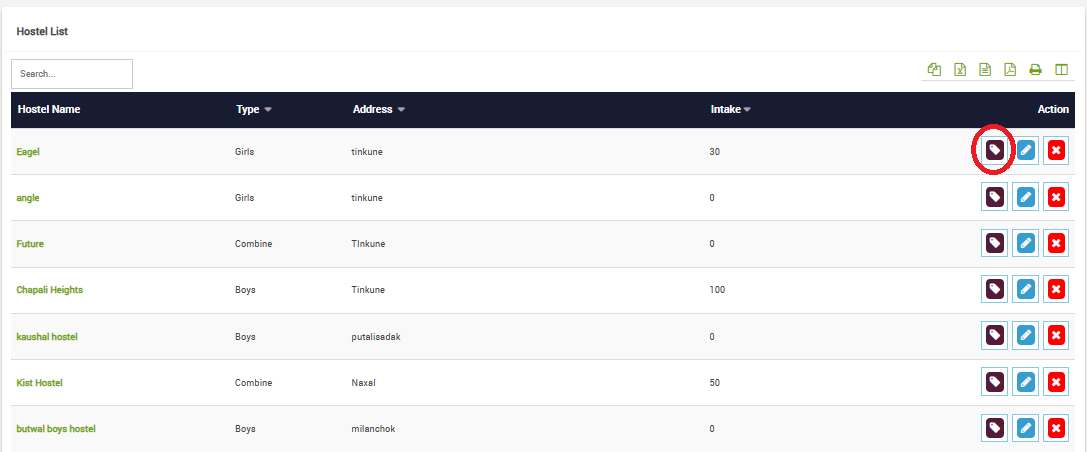Screen dimensions: 1087x452
Task: Open the kaushal hostel link
Action: point(47,336)
